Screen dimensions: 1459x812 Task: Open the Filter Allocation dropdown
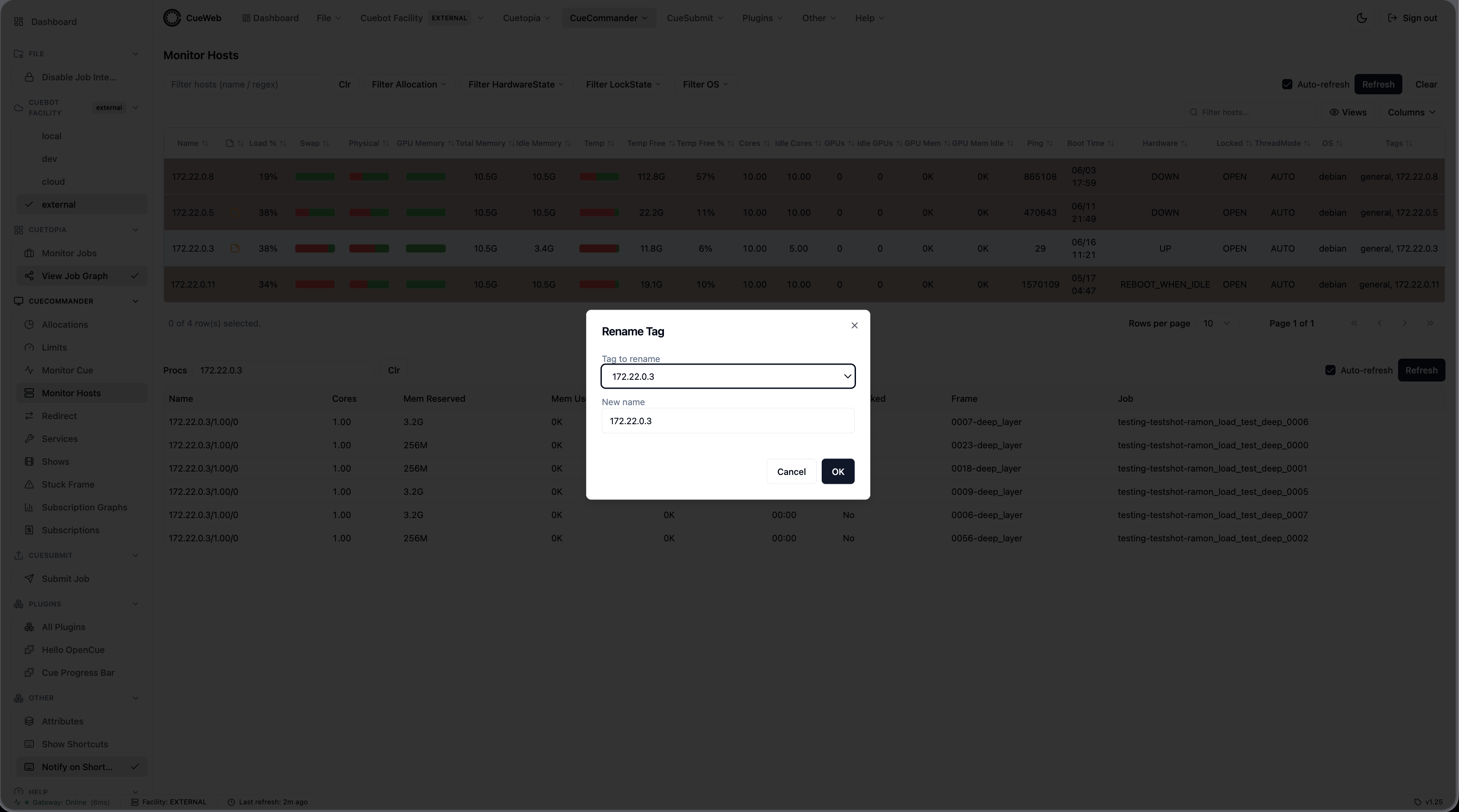coord(409,84)
